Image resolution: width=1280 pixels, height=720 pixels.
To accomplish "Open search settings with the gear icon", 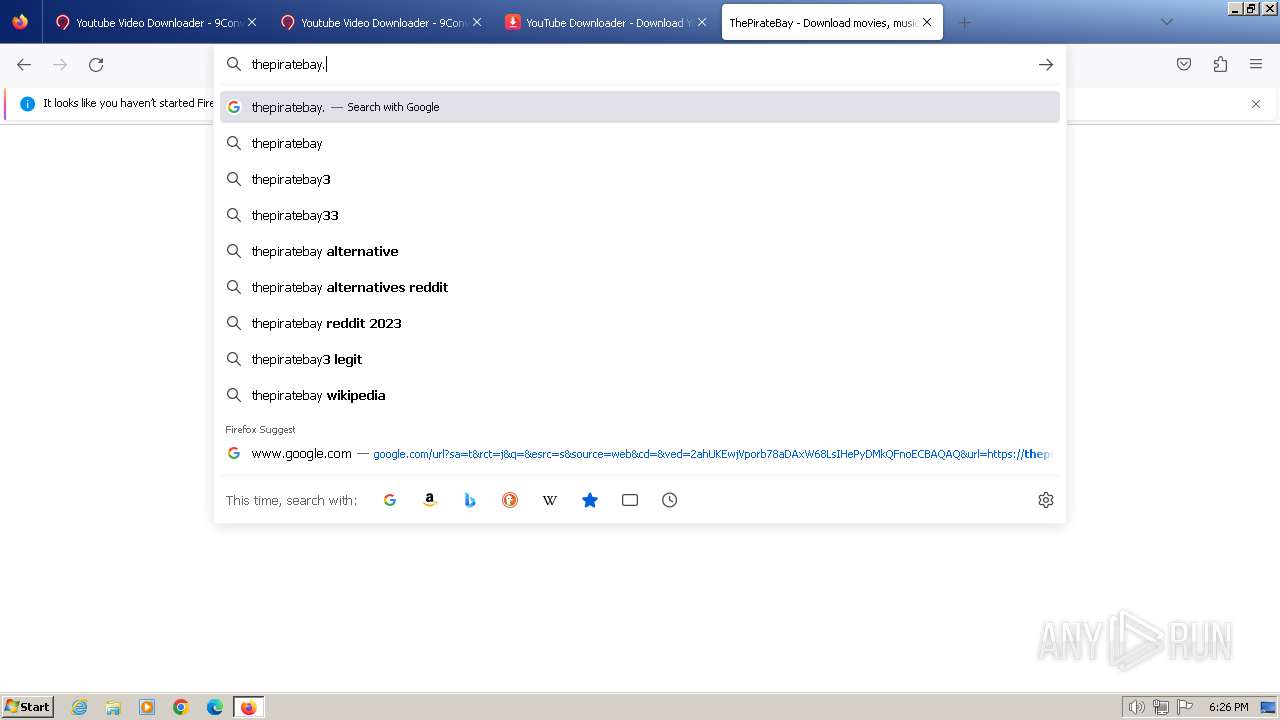I will 1046,500.
